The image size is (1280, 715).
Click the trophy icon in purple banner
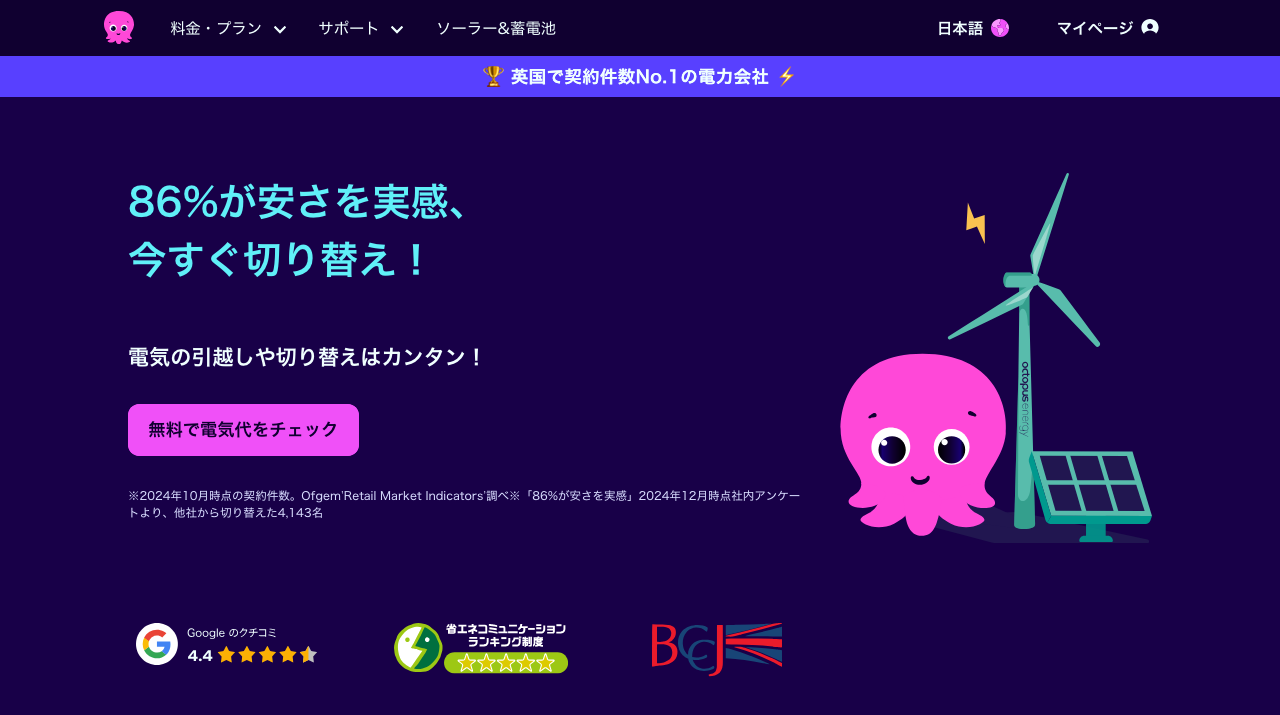493,76
